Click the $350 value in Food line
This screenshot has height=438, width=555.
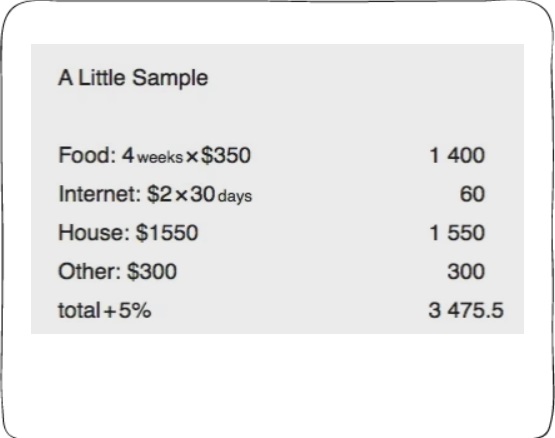pos(226,155)
